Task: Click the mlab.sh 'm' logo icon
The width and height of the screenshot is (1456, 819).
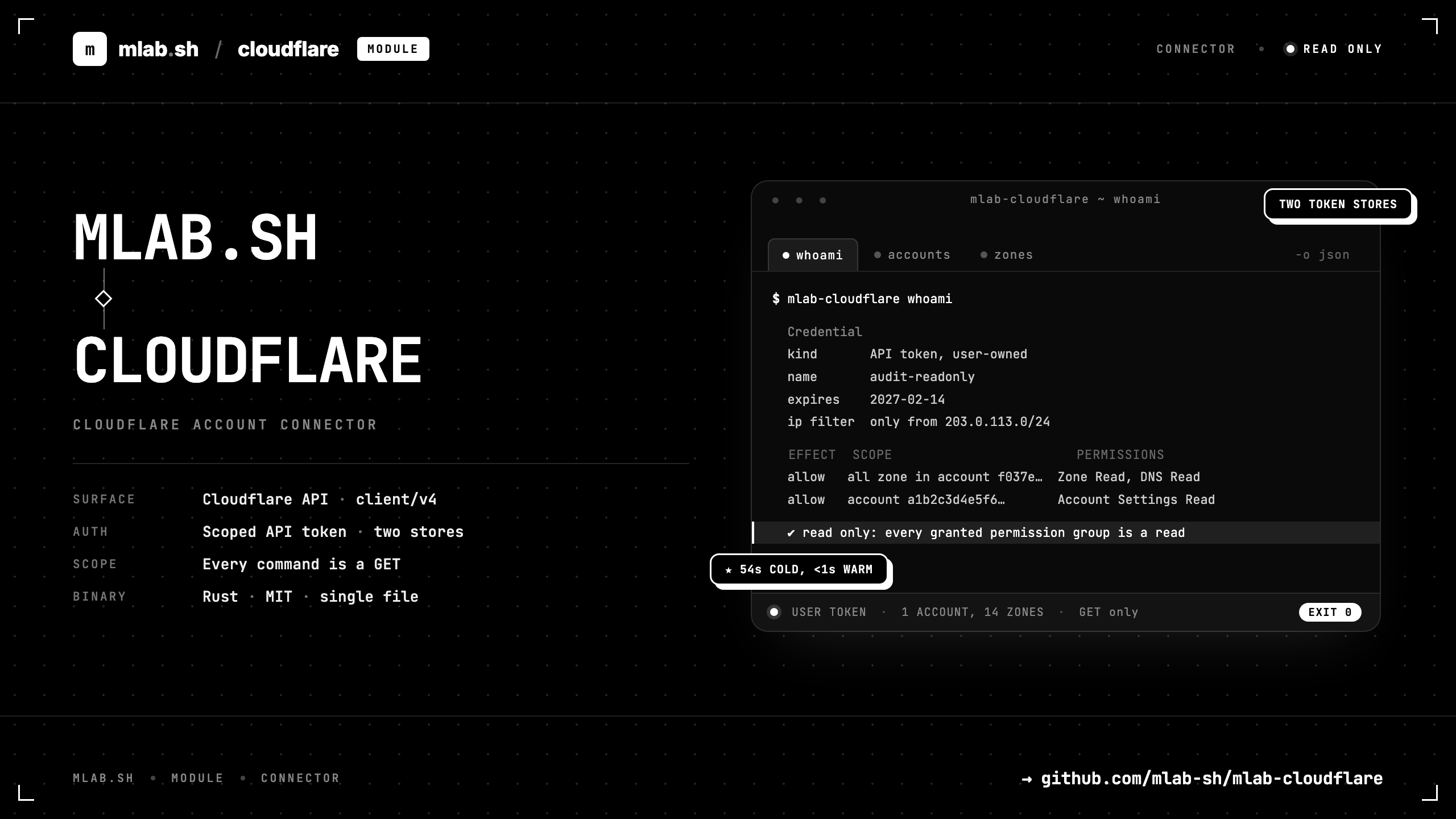Action: [x=90, y=49]
